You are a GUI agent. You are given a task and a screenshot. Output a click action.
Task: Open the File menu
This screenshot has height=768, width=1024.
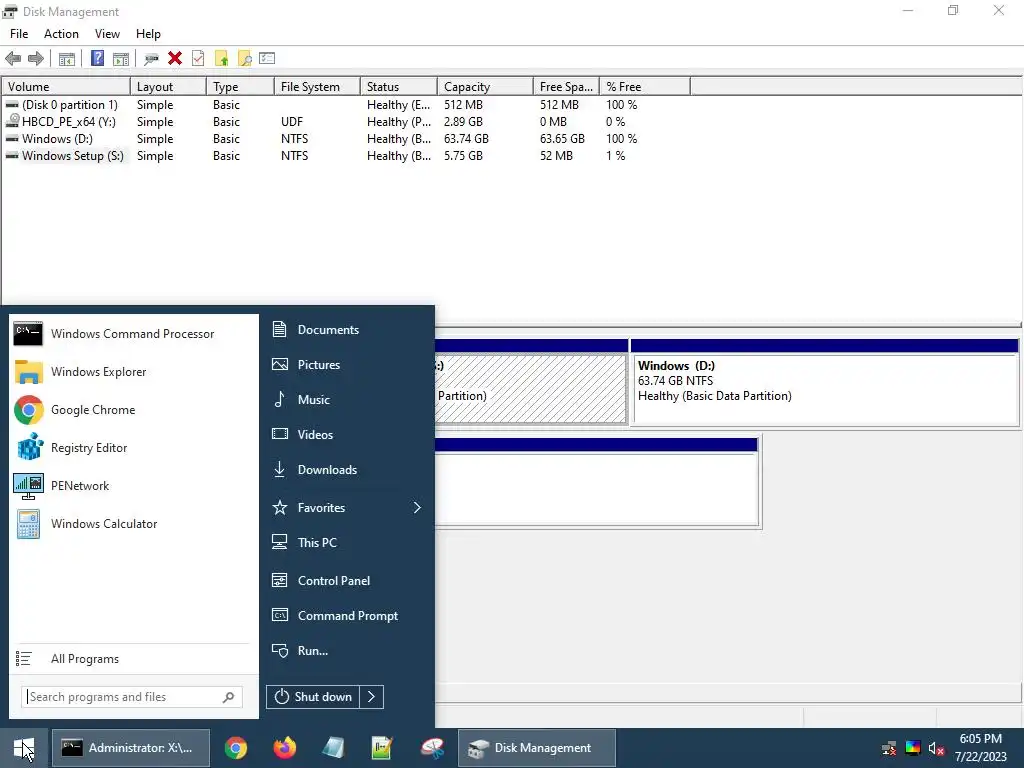(19, 34)
